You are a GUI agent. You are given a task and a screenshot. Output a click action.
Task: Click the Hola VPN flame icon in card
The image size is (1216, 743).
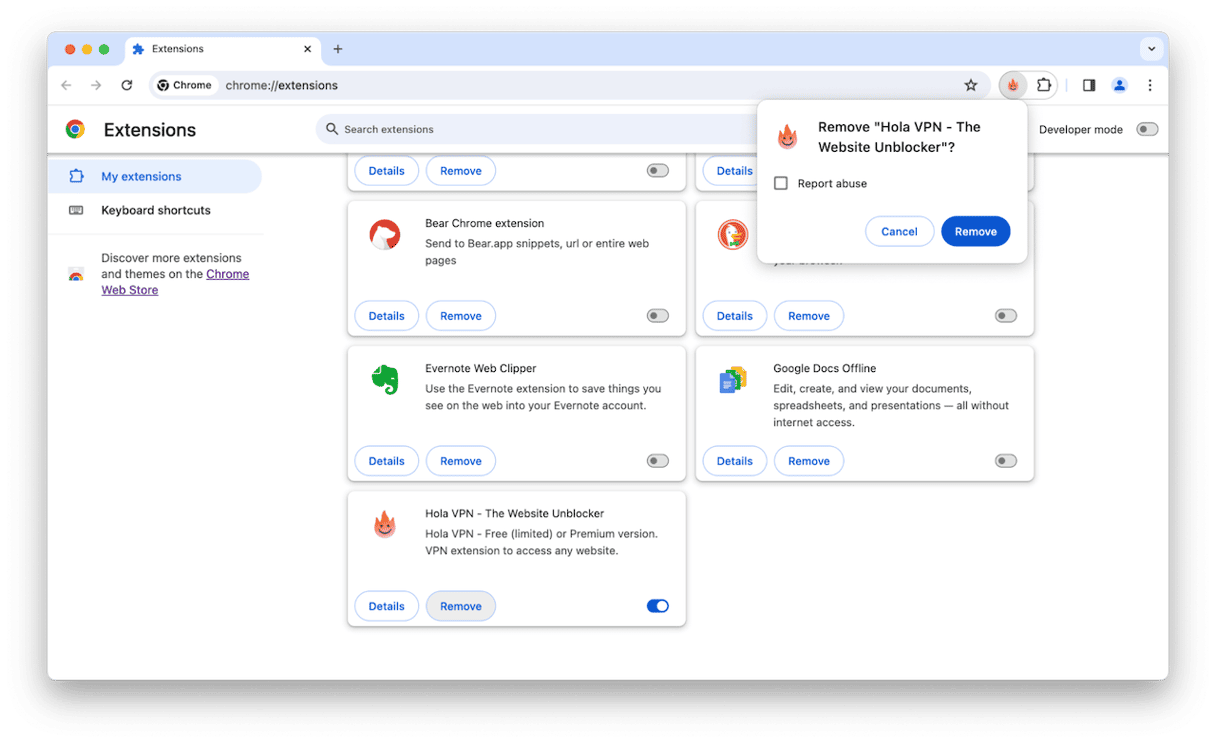385,524
